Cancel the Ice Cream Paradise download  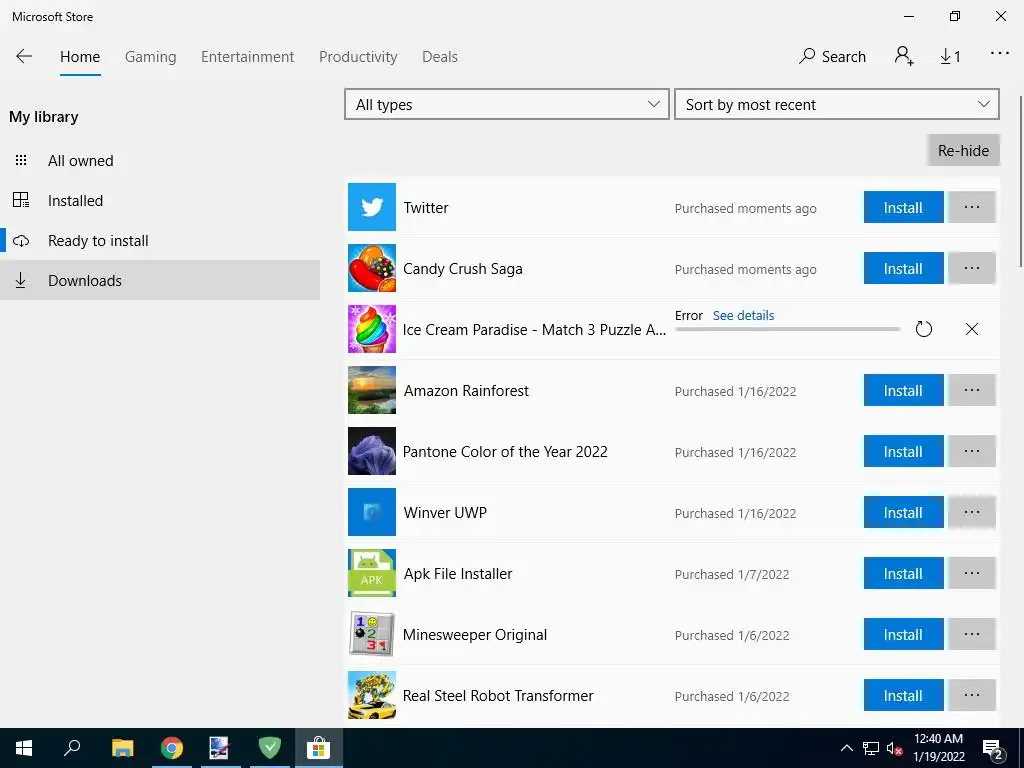(972, 329)
